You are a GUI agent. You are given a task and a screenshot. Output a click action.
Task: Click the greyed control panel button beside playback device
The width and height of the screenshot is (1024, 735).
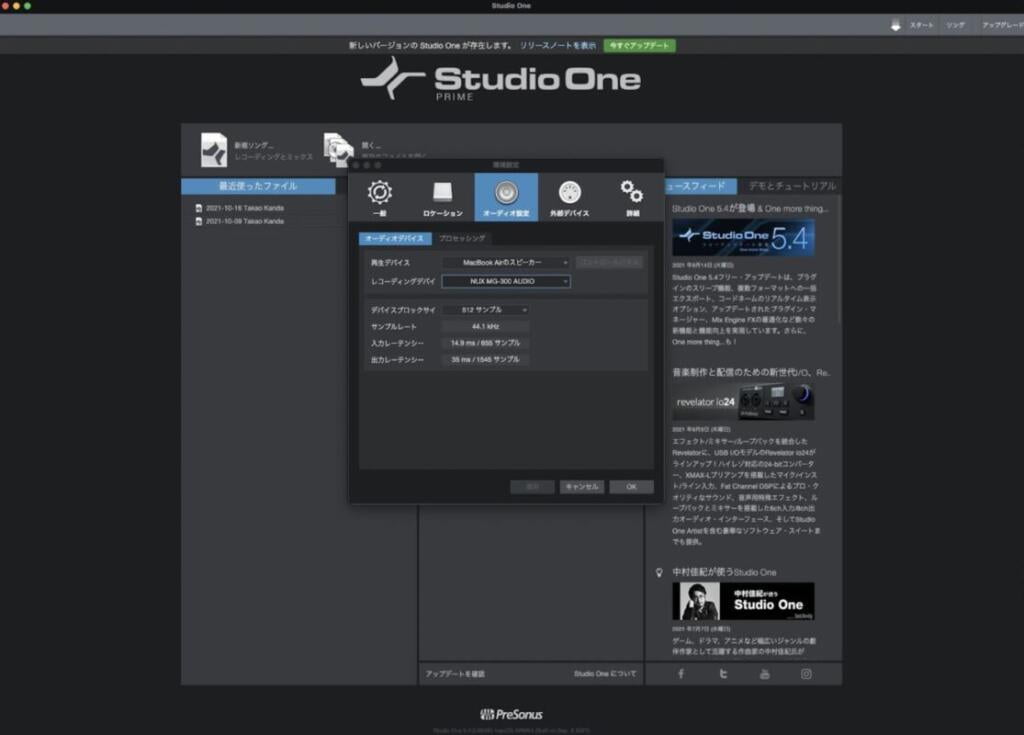click(x=609, y=262)
